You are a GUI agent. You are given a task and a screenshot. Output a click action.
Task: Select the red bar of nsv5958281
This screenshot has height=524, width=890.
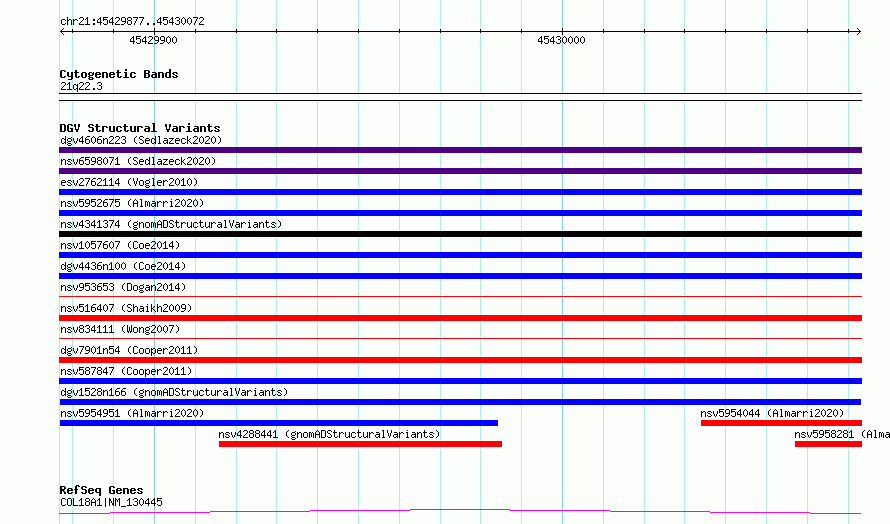(829, 444)
